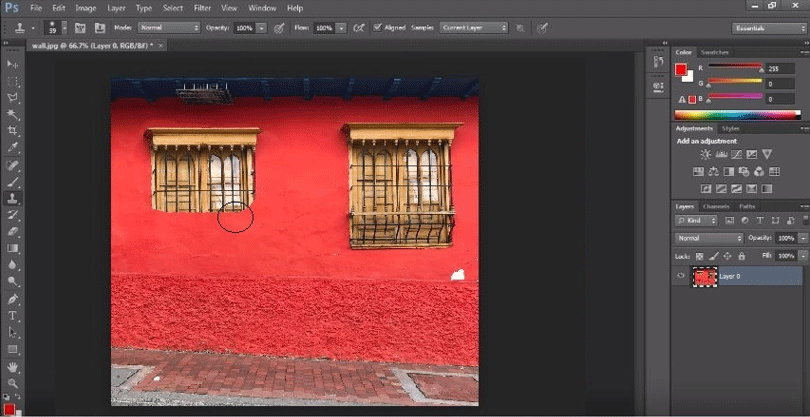The height and width of the screenshot is (417, 810).
Task: Select the Horizontal Type tool
Action: [12, 316]
